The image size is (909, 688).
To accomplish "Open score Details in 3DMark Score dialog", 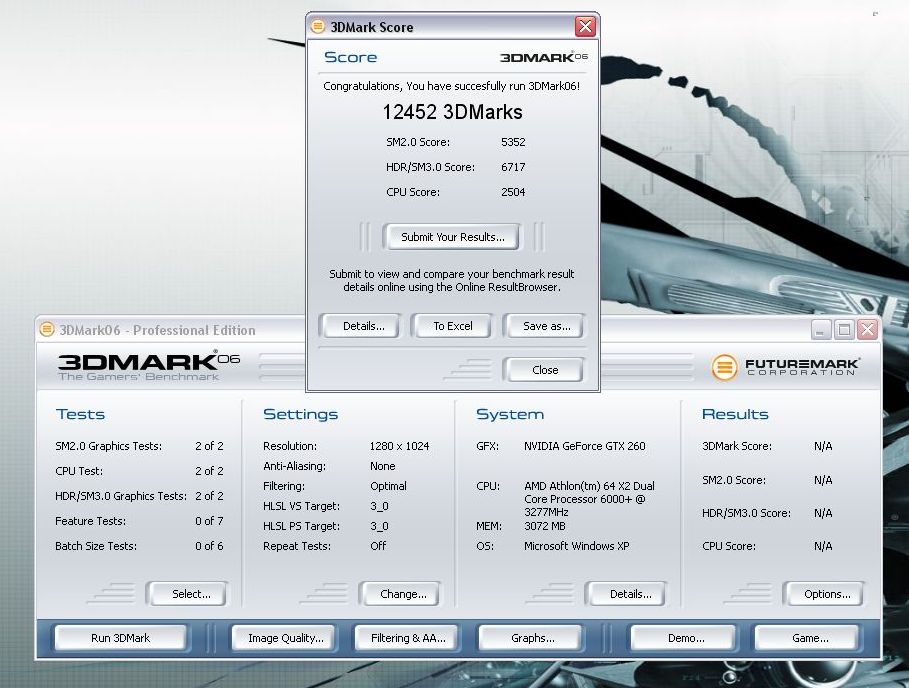I will pyautogui.click(x=363, y=326).
